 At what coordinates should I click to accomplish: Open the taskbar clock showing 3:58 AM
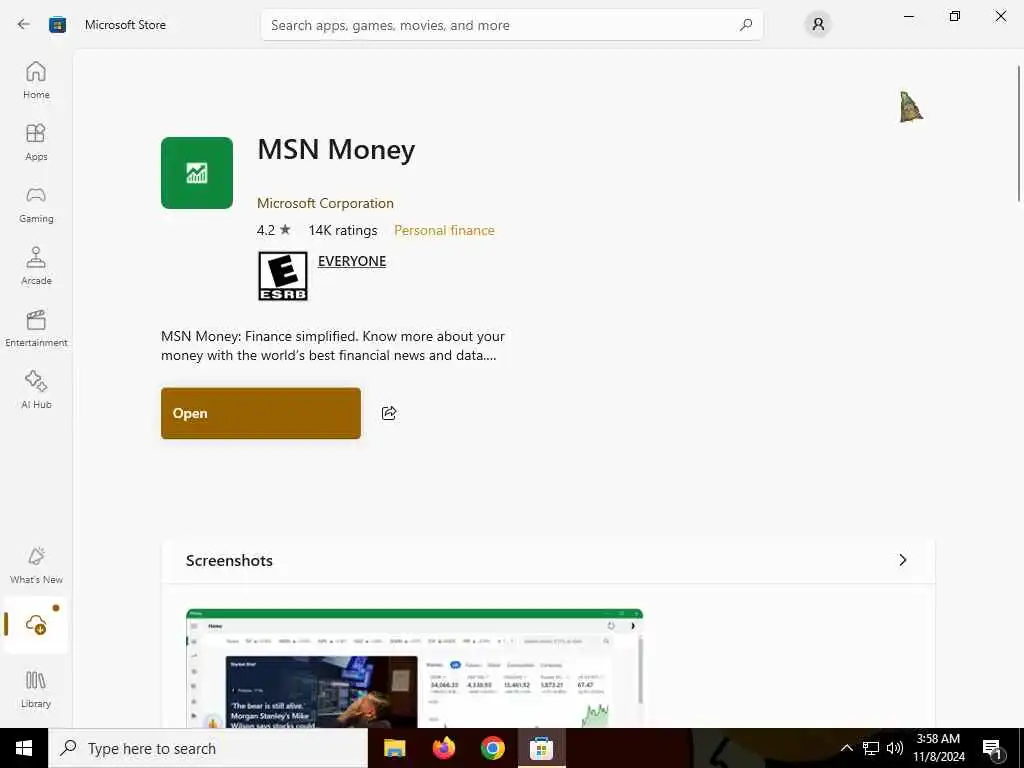(x=938, y=748)
